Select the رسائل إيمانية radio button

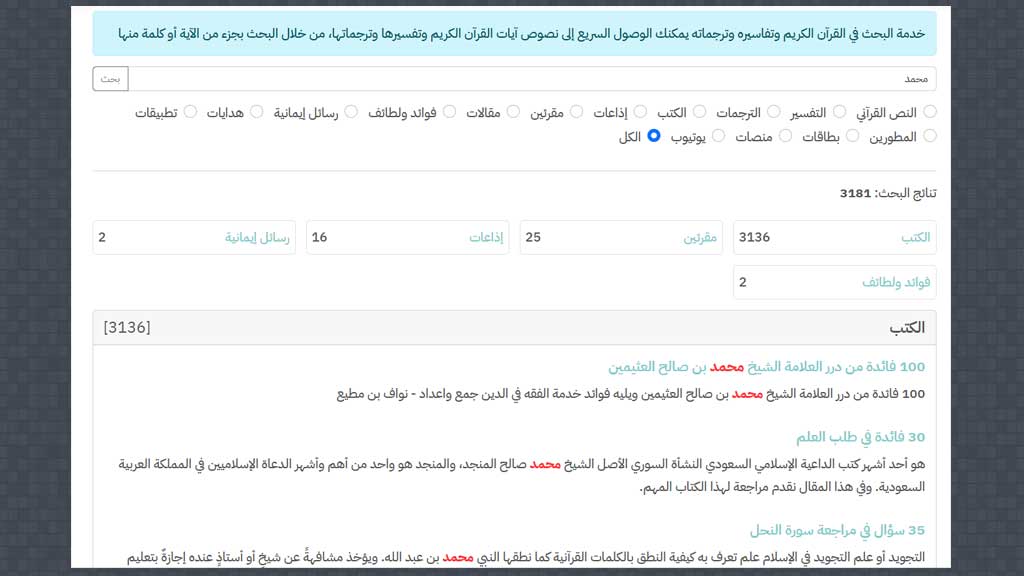pyautogui.click(x=351, y=111)
